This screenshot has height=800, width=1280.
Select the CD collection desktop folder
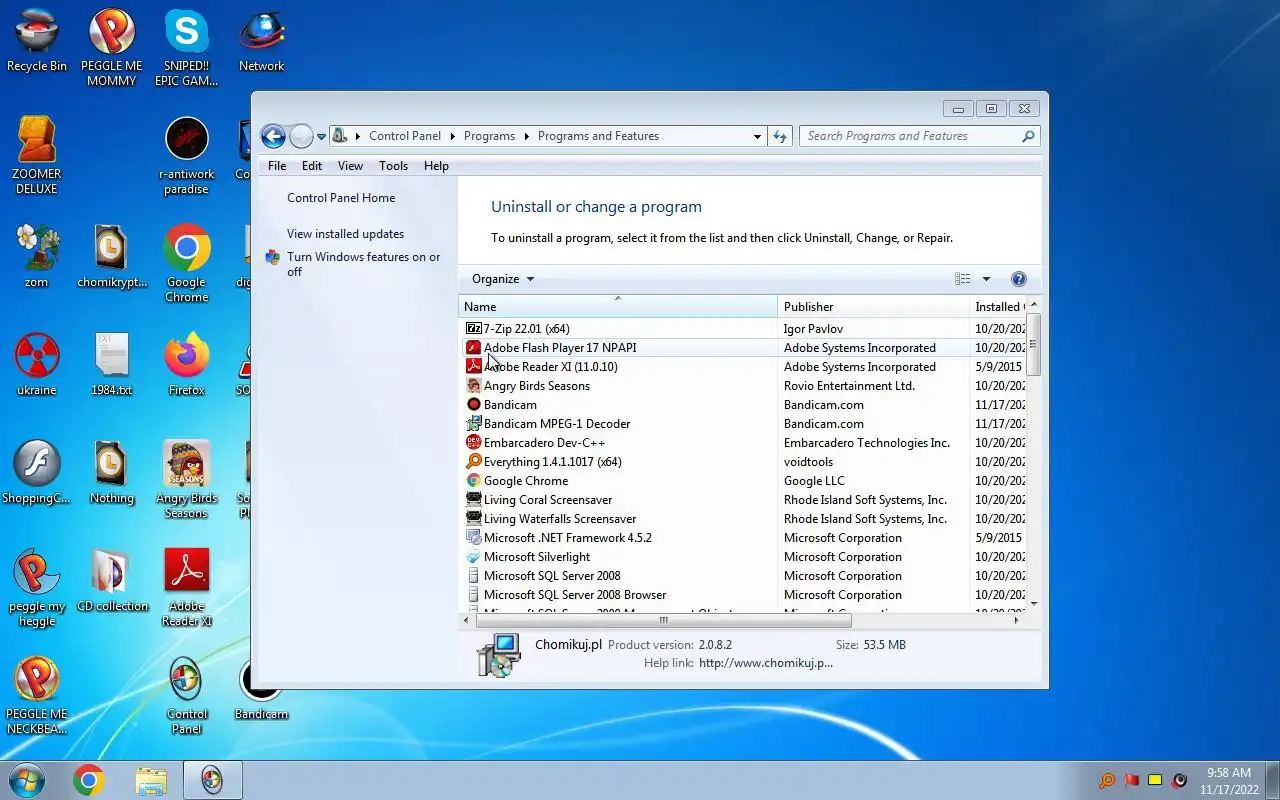(112, 580)
